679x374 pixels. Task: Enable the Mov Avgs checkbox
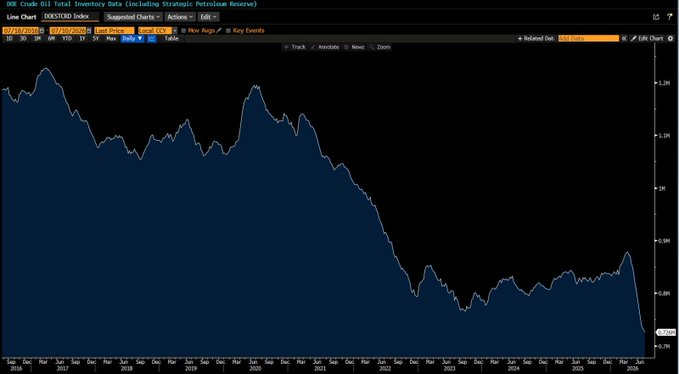click(x=184, y=31)
